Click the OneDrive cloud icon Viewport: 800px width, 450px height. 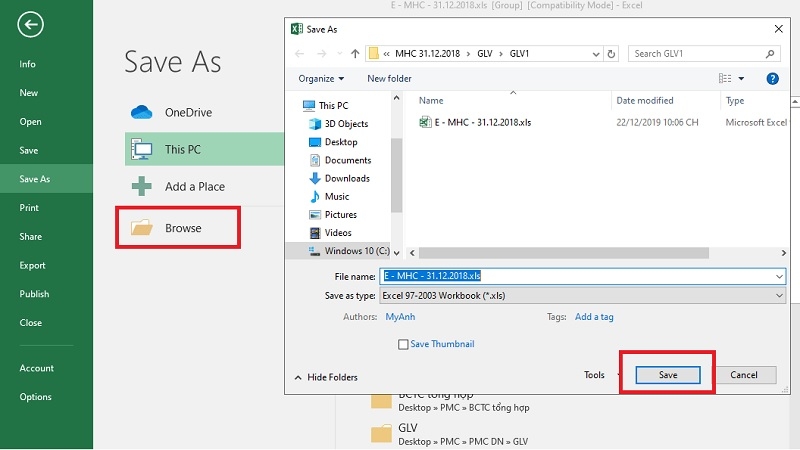point(141,112)
